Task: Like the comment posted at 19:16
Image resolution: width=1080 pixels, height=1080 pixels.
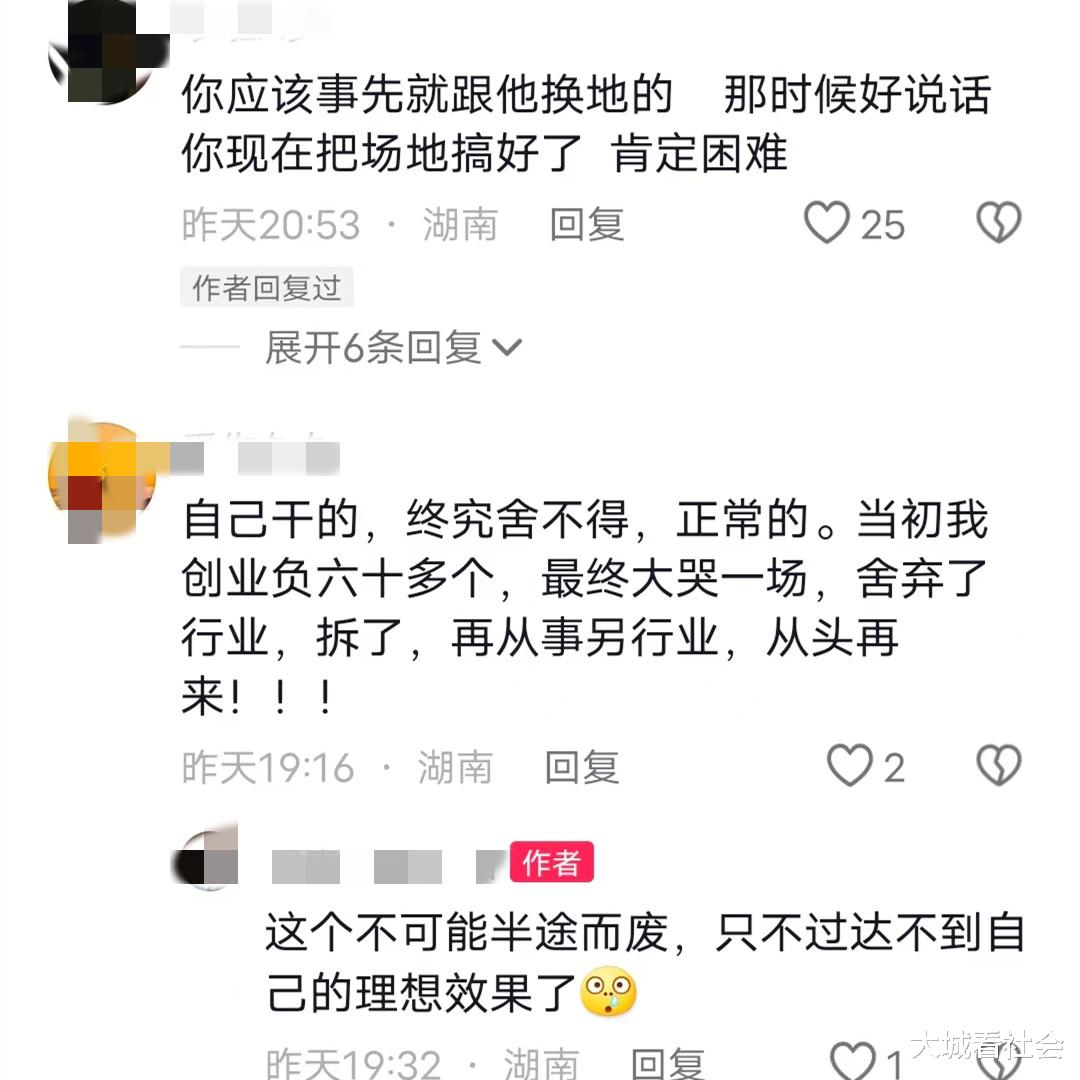Action: coord(849,765)
